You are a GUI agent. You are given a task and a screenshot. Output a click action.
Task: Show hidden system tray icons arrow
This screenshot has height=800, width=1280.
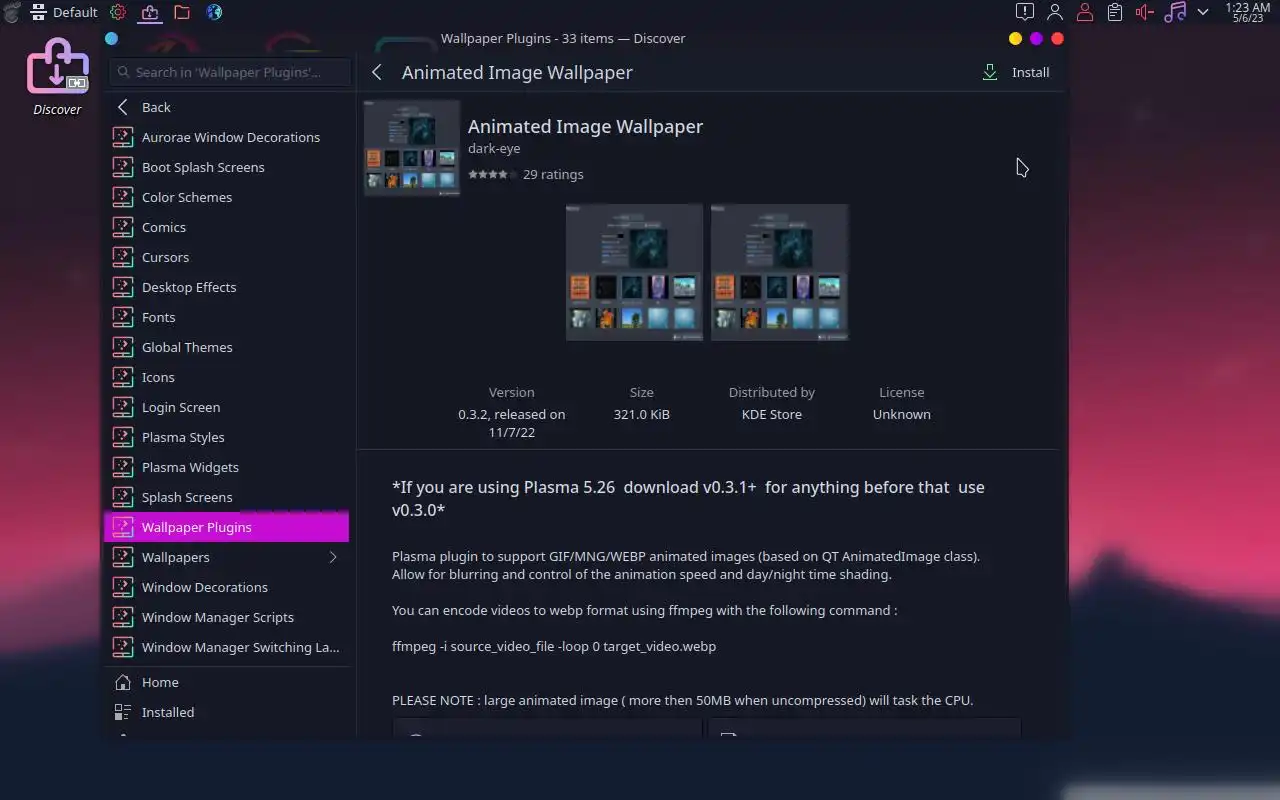[x=1203, y=12]
